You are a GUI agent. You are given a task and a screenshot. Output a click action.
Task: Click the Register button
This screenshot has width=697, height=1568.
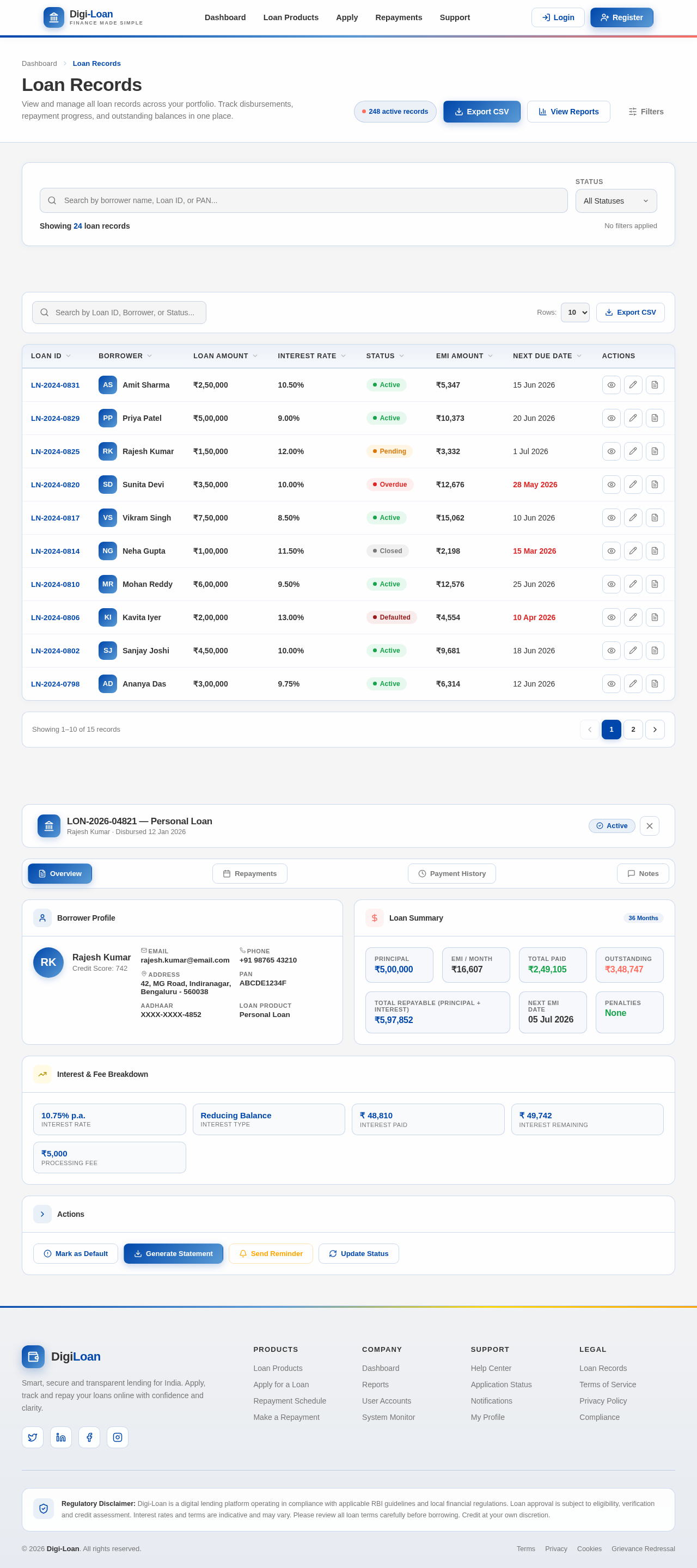pos(621,17)
